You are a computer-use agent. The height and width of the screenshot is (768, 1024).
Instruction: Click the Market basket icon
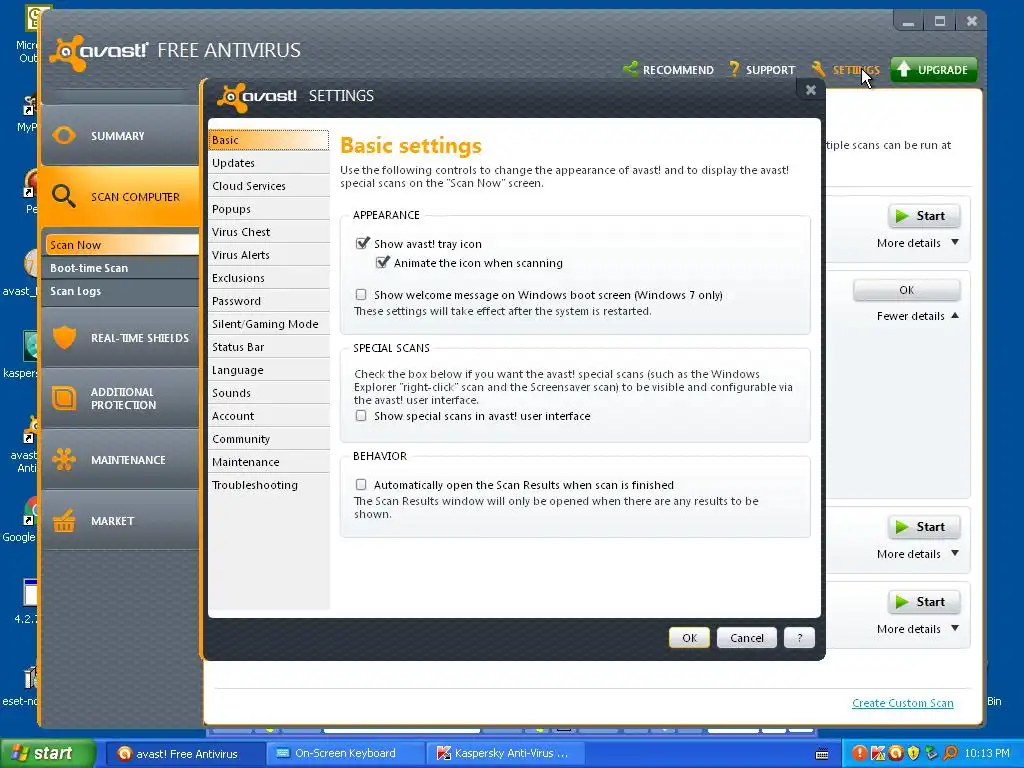coord(64,520)
